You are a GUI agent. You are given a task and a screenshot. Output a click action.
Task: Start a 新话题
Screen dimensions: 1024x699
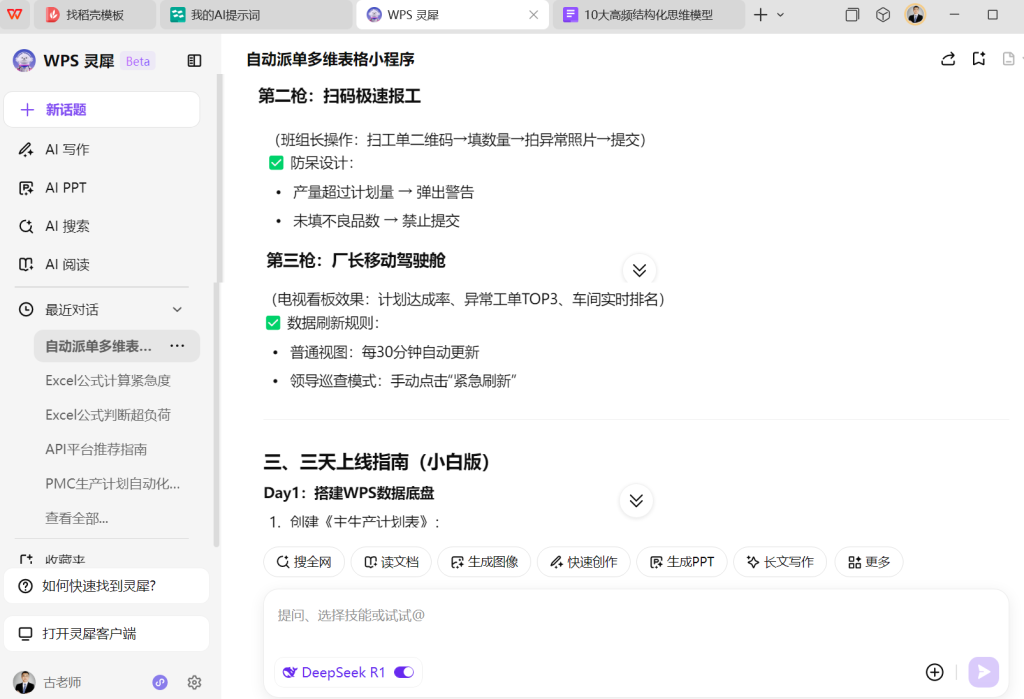tap(102, 110)
